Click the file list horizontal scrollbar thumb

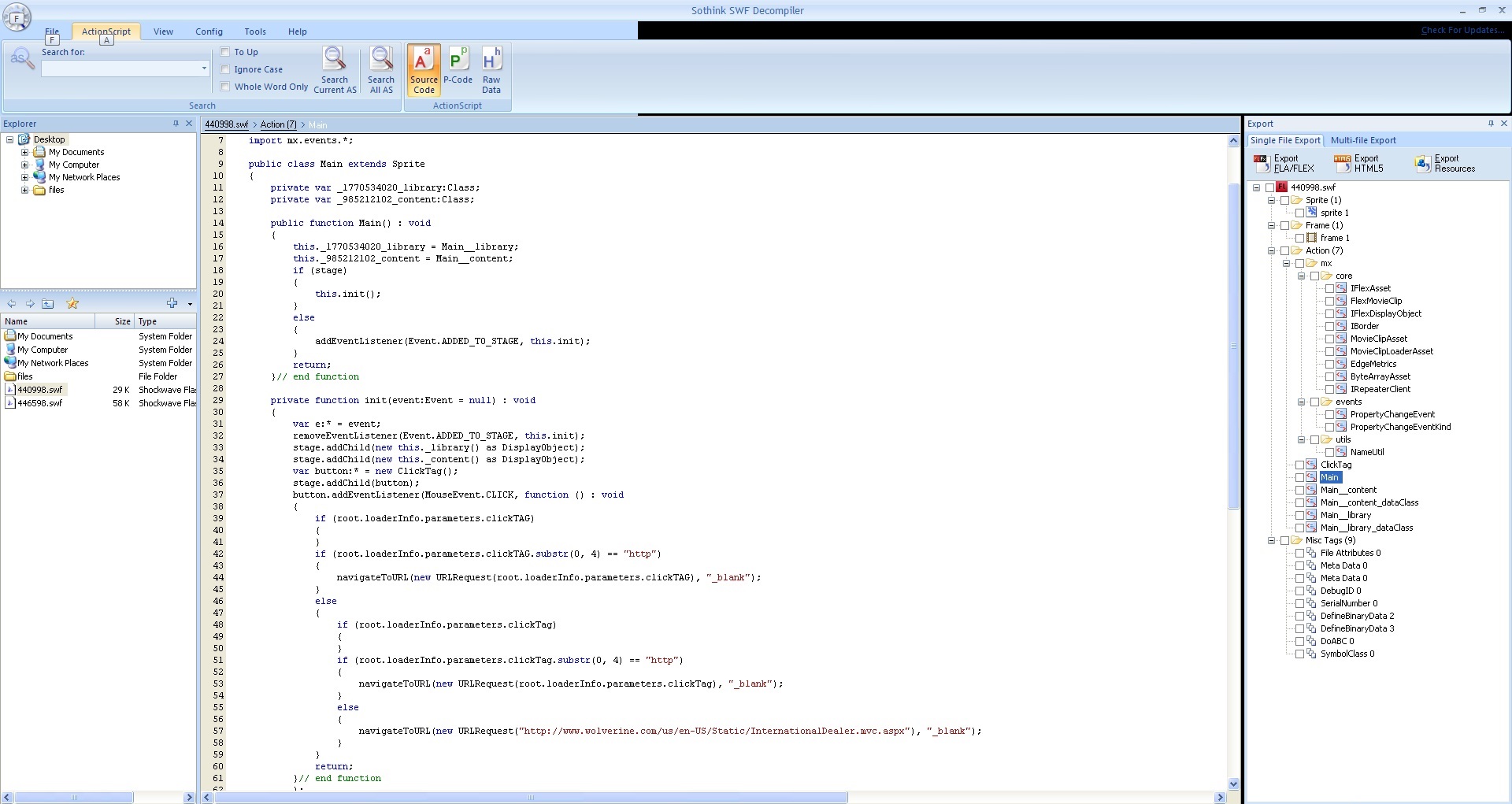[73, 798]
